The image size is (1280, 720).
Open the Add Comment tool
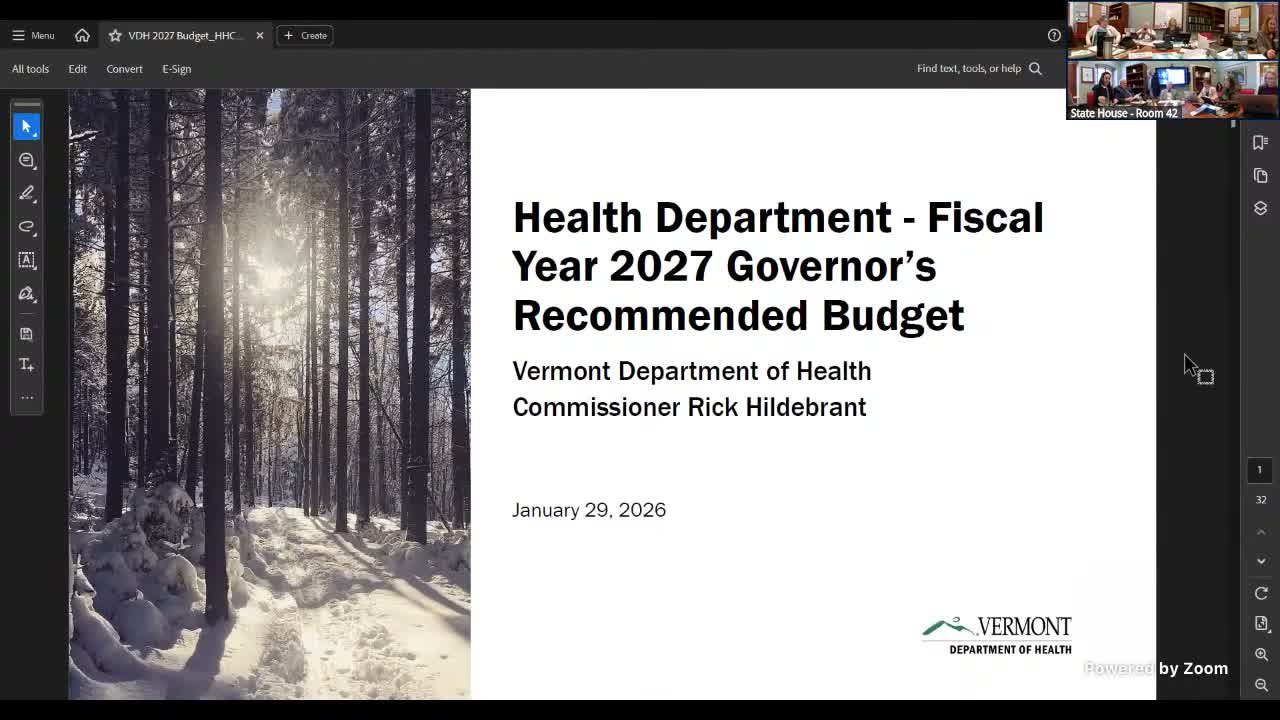click(x=26, y=160)
